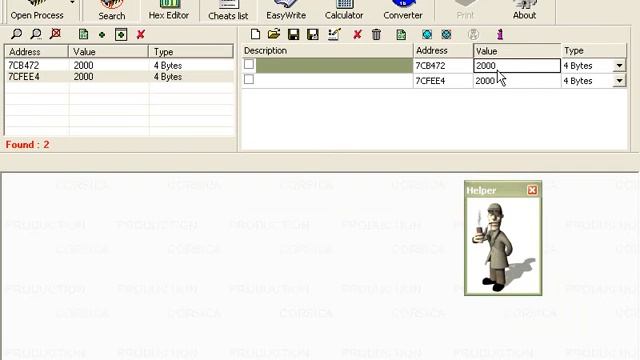Image resolution: width=640 pixels, height=360 pixels.
Task: Click the small green diamond add icon
Action: 102,35
